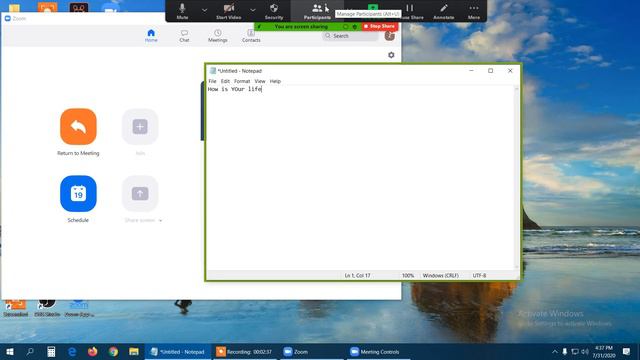Expand video options arrow beside Start Video
The width and height of the screenshot is (640, 360).
click(253, 10)
